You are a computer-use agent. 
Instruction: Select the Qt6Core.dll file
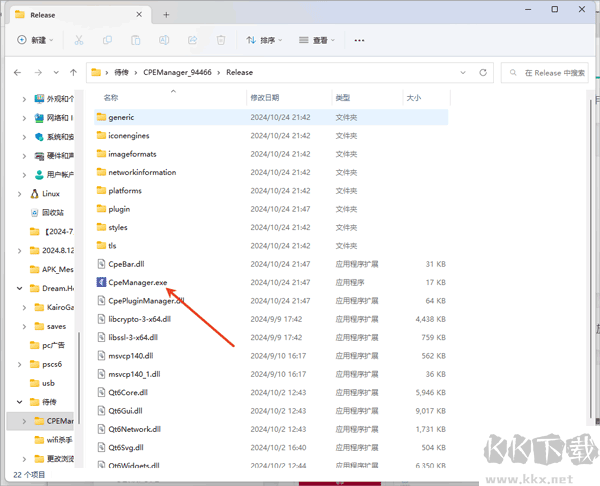pos(128,392)
